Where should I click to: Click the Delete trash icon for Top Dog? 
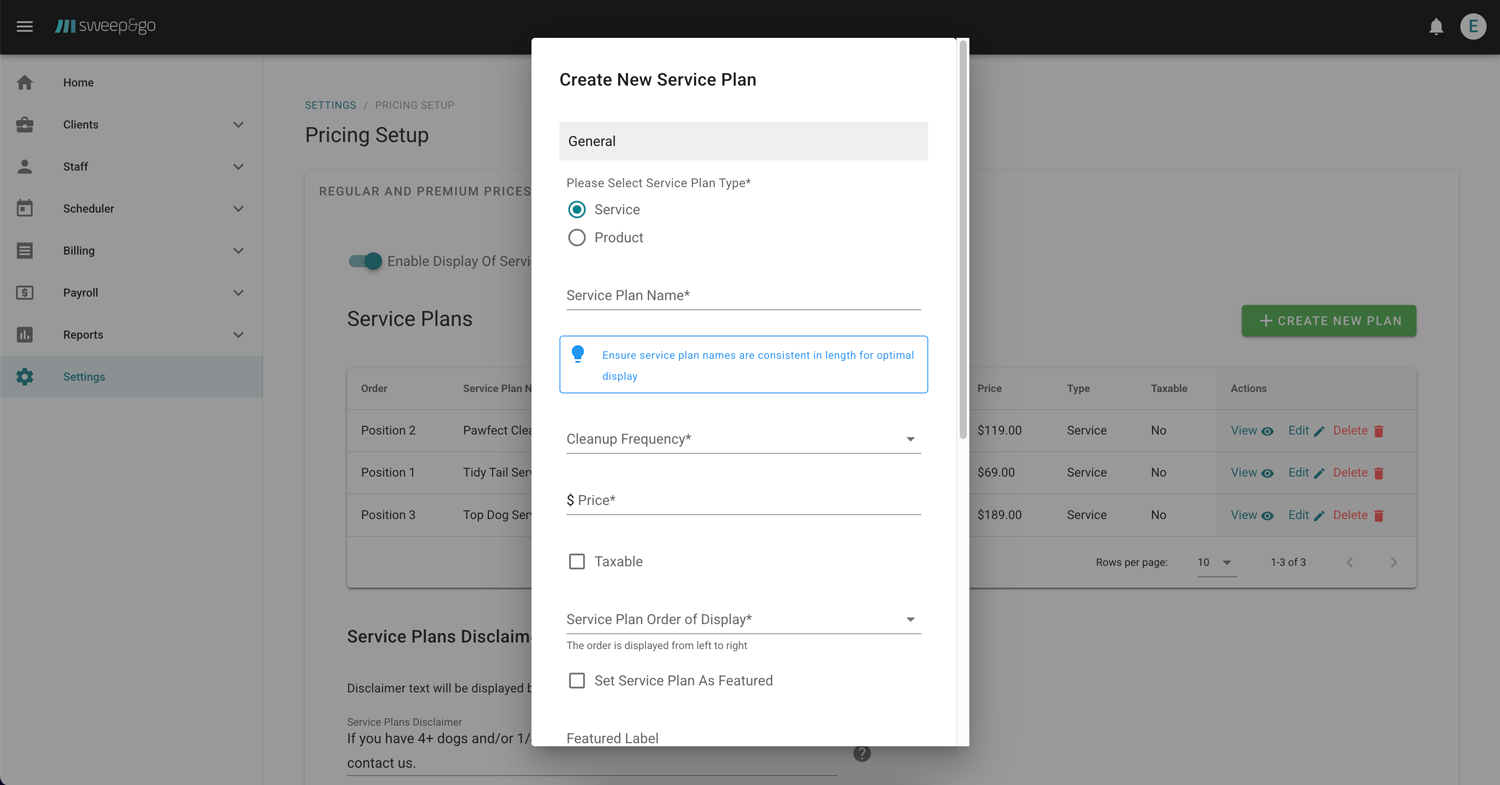click(x=1381, y=514)
